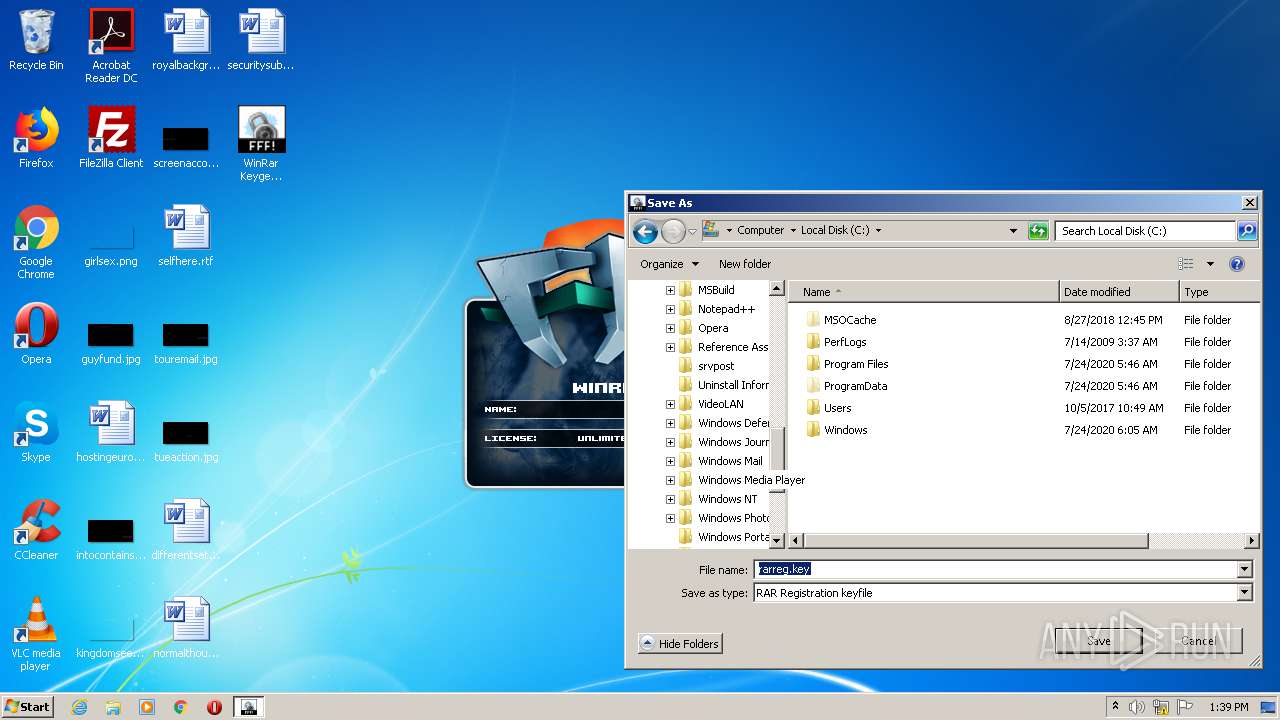Open the Recycle Bin desktop icon
The width and height of the screenshot is (1280, 720).
click(36, 40)
